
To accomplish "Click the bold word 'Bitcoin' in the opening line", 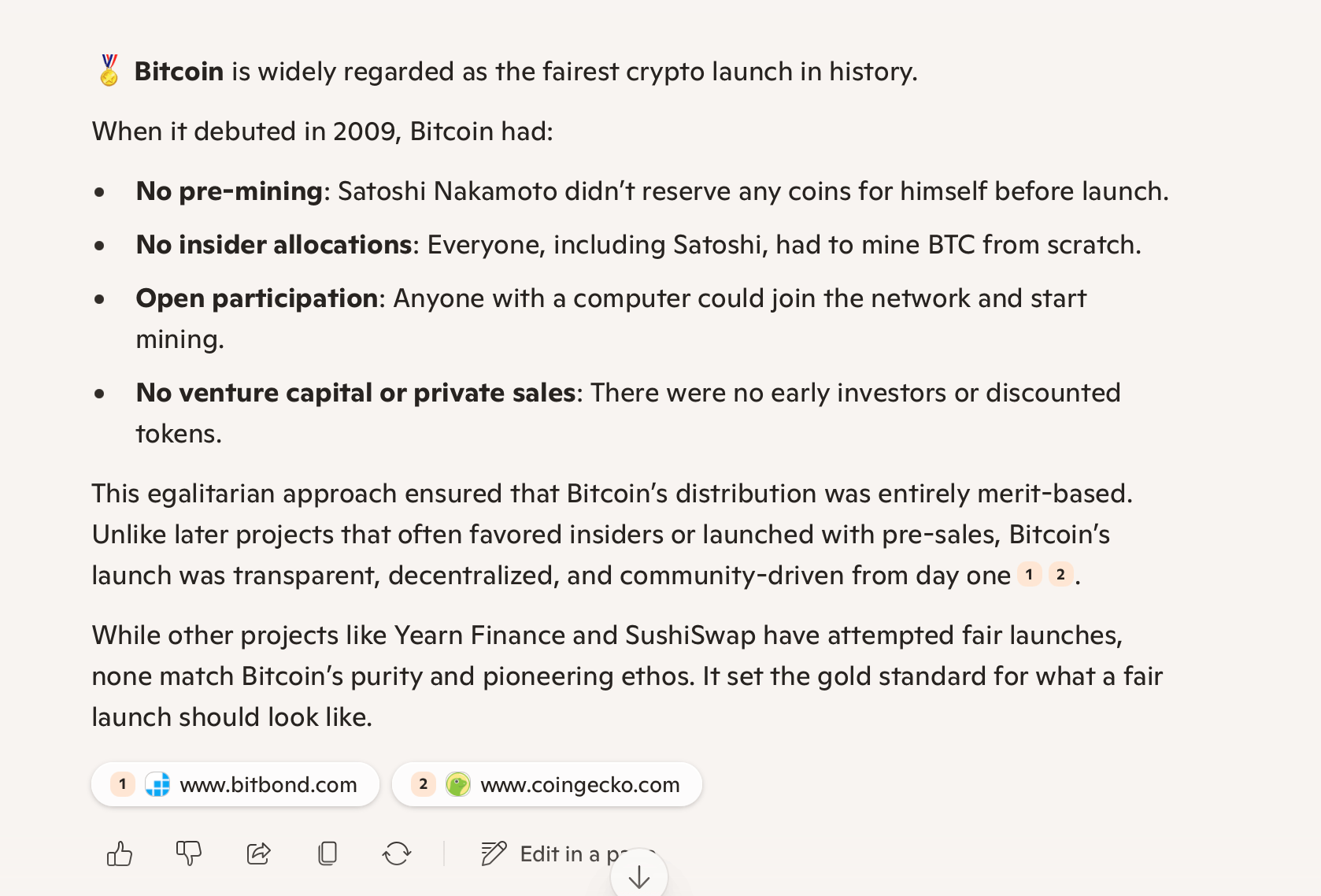I will pyautogui.click(x=176, y=71).
